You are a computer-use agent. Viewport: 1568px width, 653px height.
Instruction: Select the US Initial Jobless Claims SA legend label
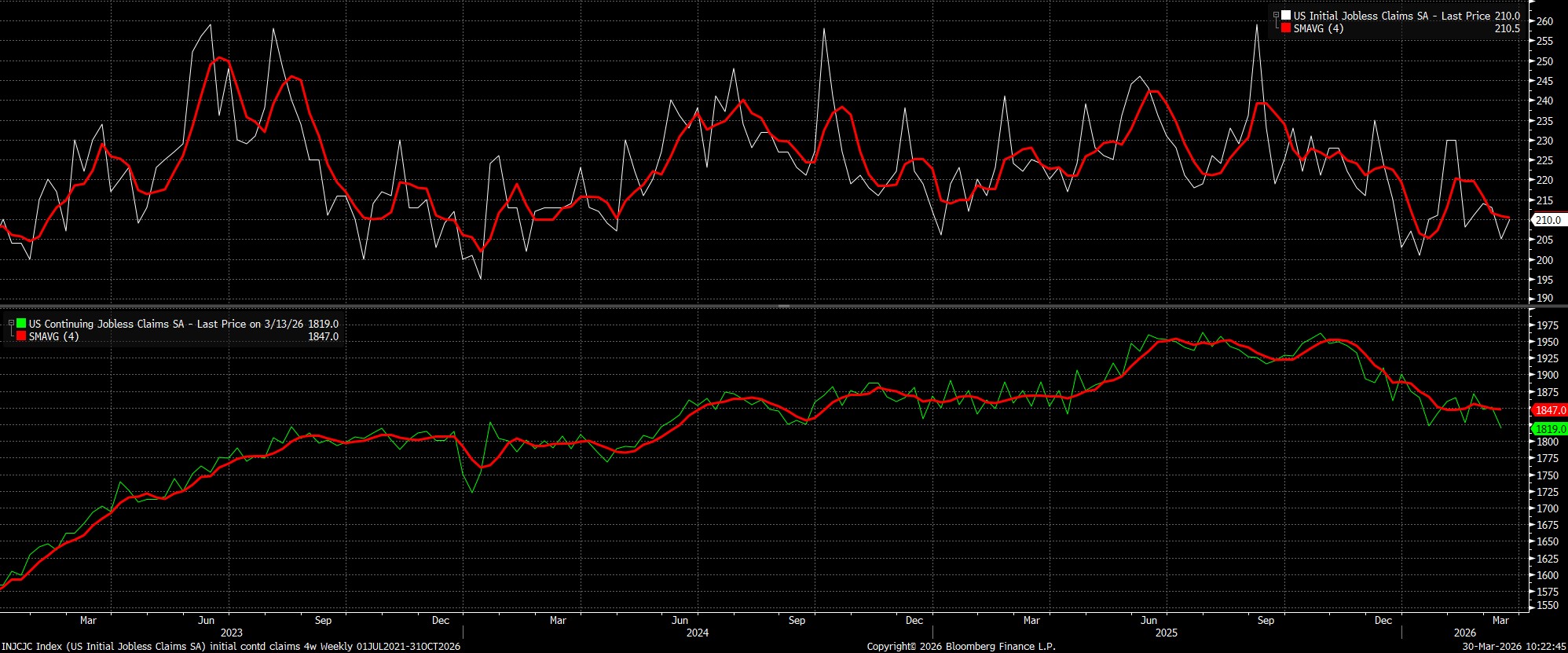[1361, 16]
